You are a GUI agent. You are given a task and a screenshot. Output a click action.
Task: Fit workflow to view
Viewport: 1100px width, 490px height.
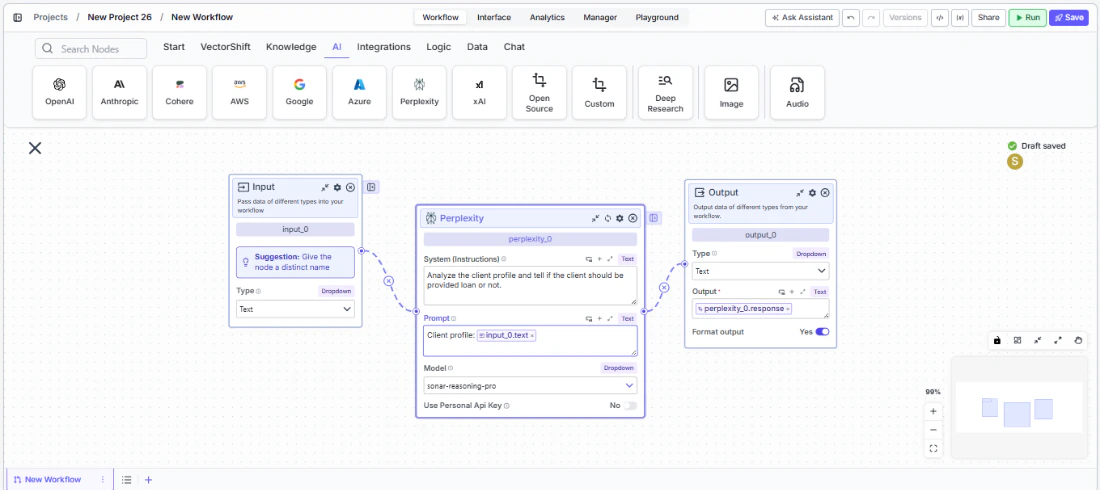coord(933,449)
